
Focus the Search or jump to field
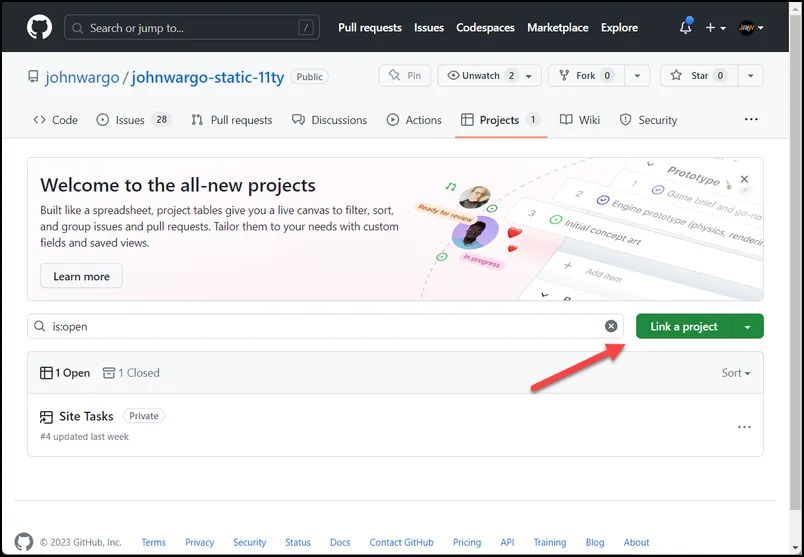tap(192, 28)
